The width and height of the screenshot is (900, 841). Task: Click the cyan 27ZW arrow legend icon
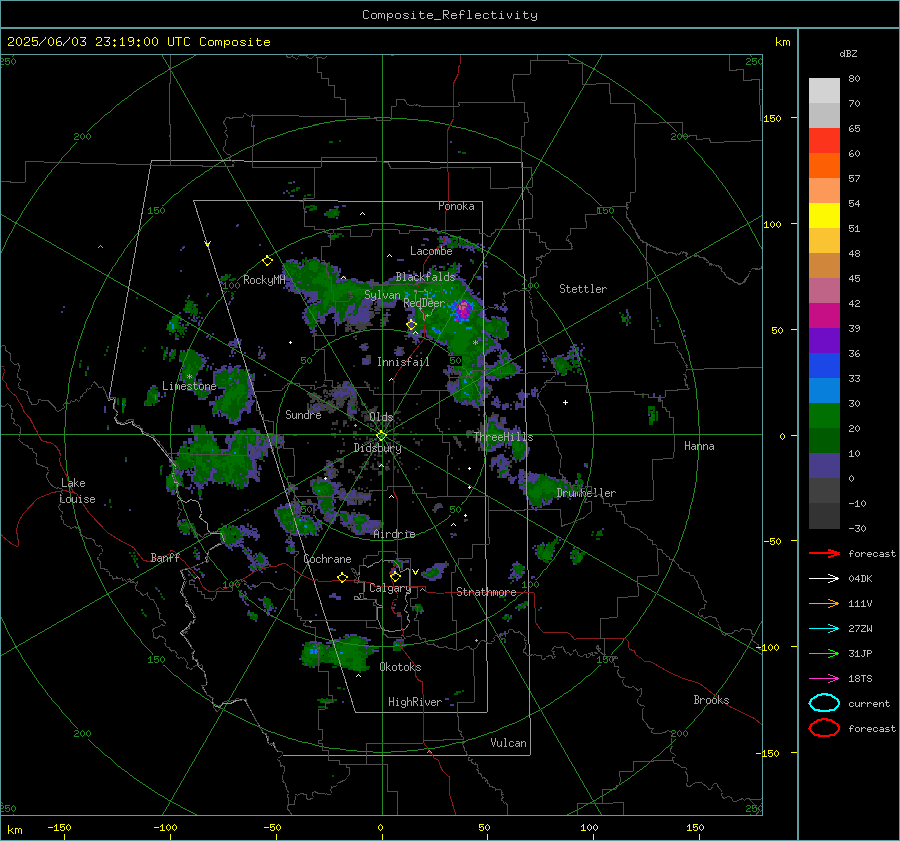pyautogui.click(x=824, y=629)
